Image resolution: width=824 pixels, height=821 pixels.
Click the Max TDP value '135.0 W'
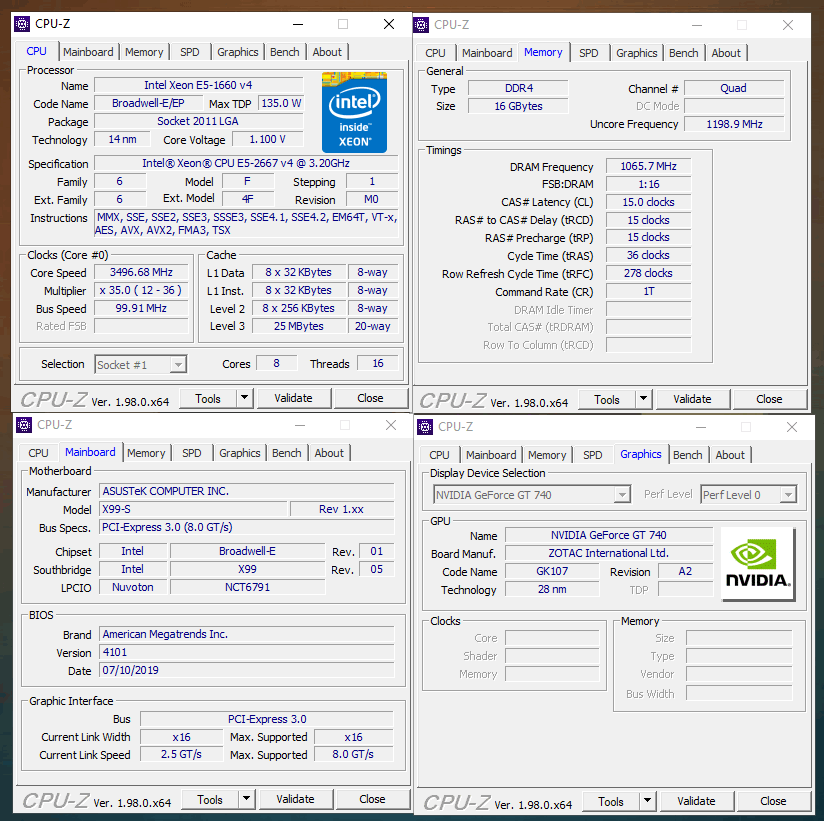[x=281, y=103]
